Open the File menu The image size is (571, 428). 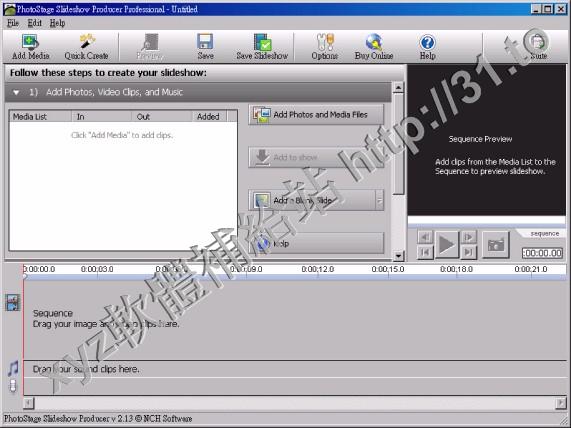click(x=13, y=23)
